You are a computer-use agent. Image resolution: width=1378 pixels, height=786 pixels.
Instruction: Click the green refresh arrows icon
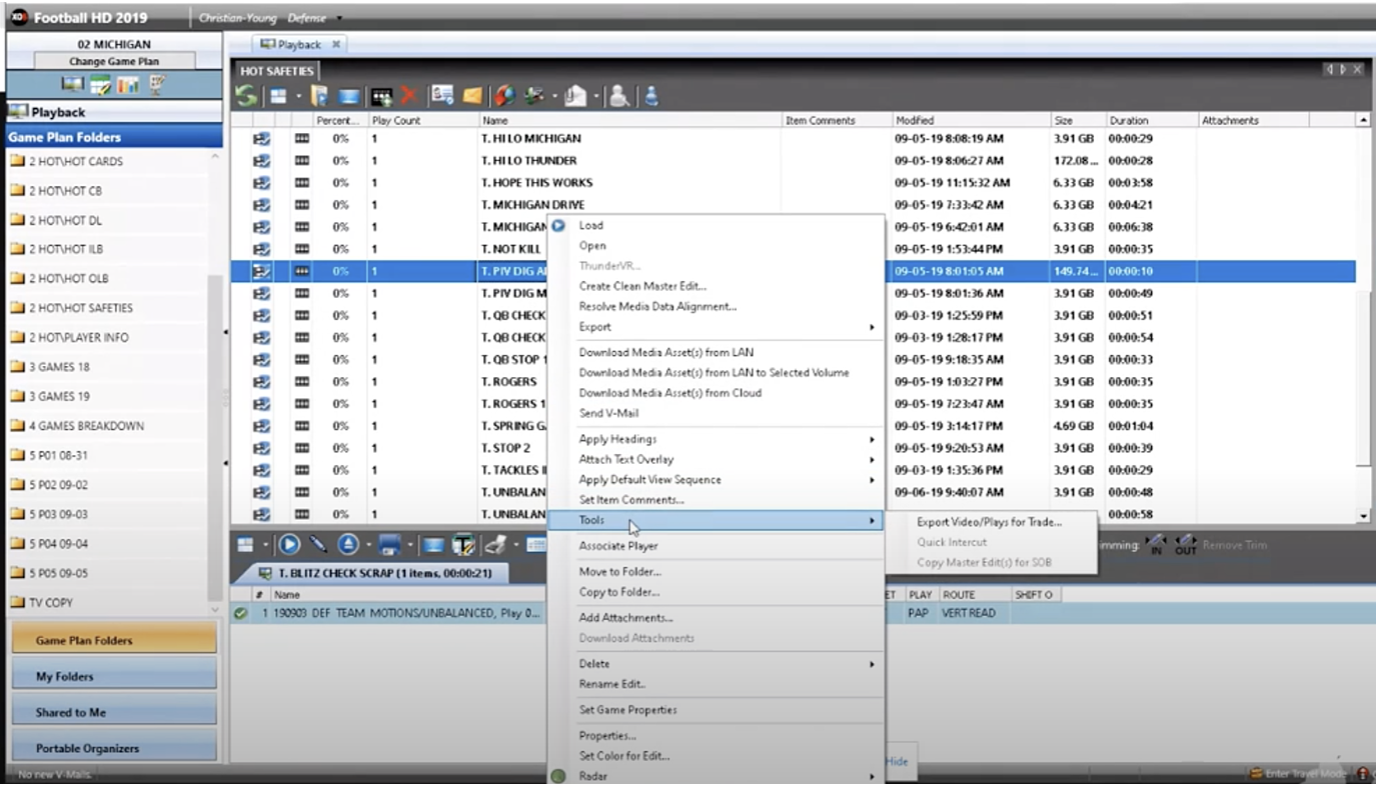click(245, 96)
